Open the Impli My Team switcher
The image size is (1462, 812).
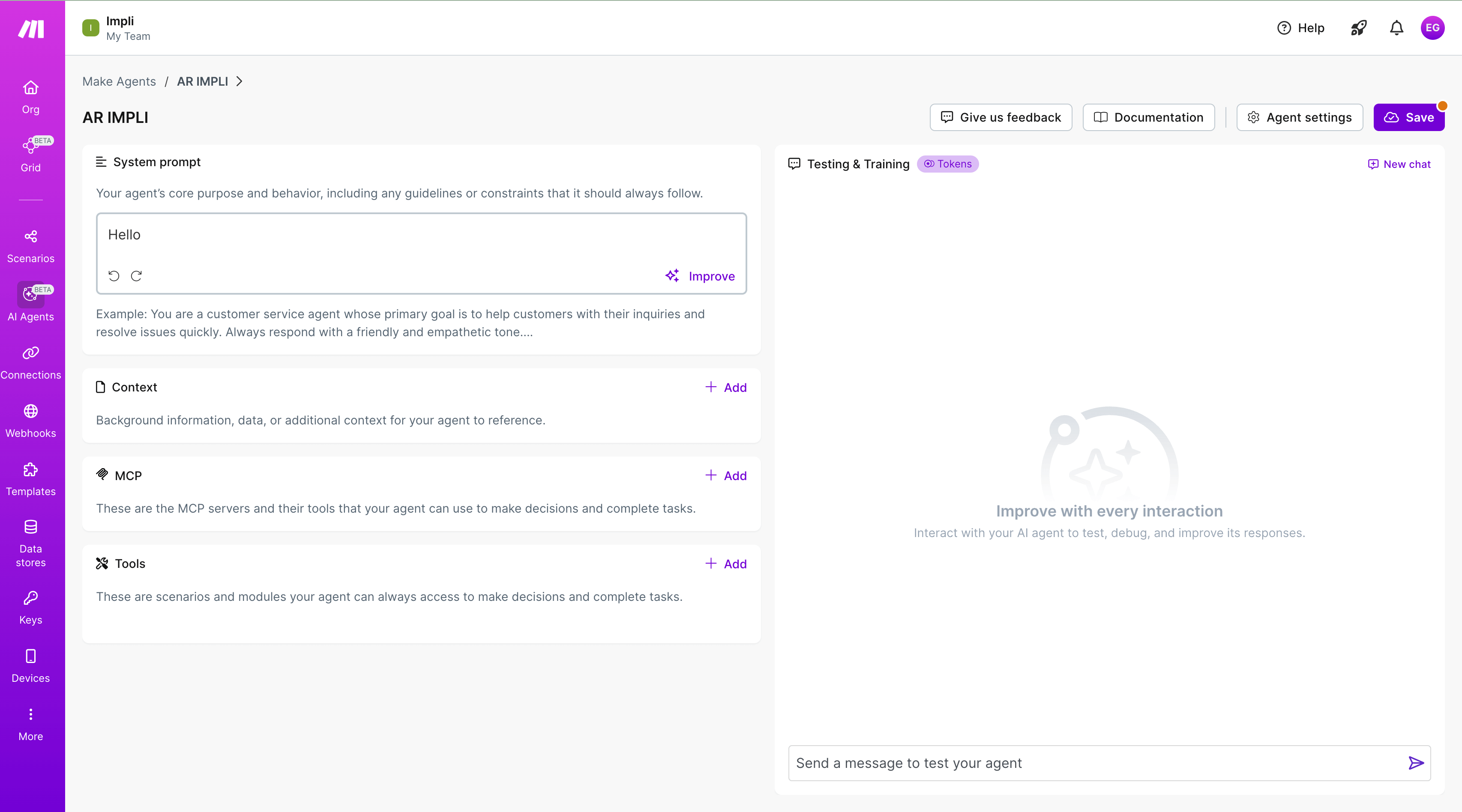click(119, 28)
